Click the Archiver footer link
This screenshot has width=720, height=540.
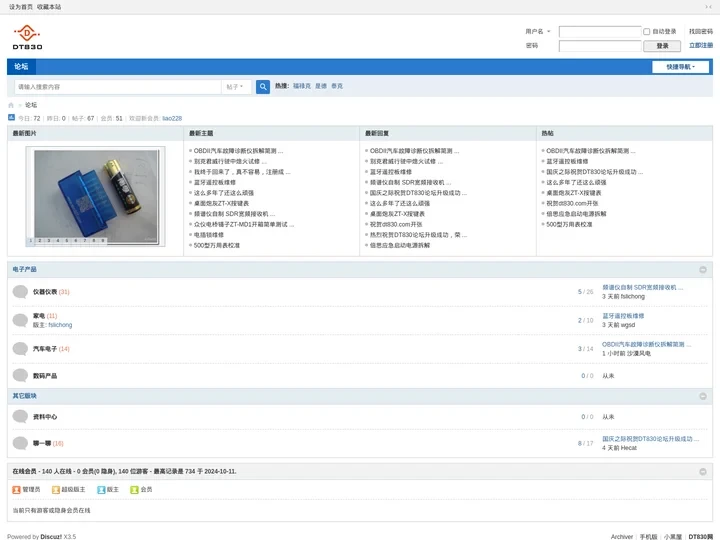622,536
